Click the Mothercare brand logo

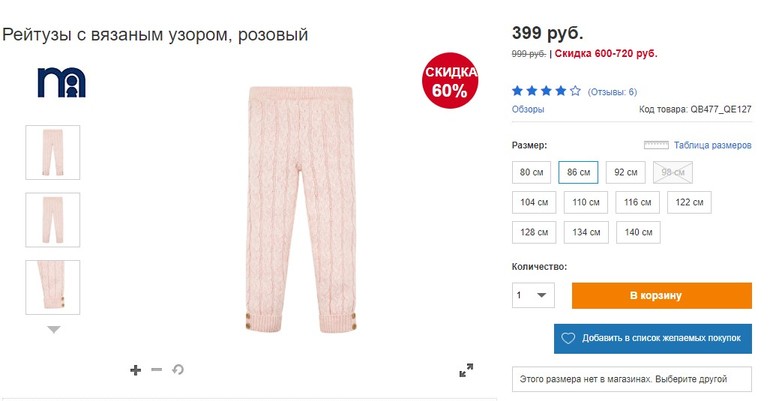tap(62, 82)
